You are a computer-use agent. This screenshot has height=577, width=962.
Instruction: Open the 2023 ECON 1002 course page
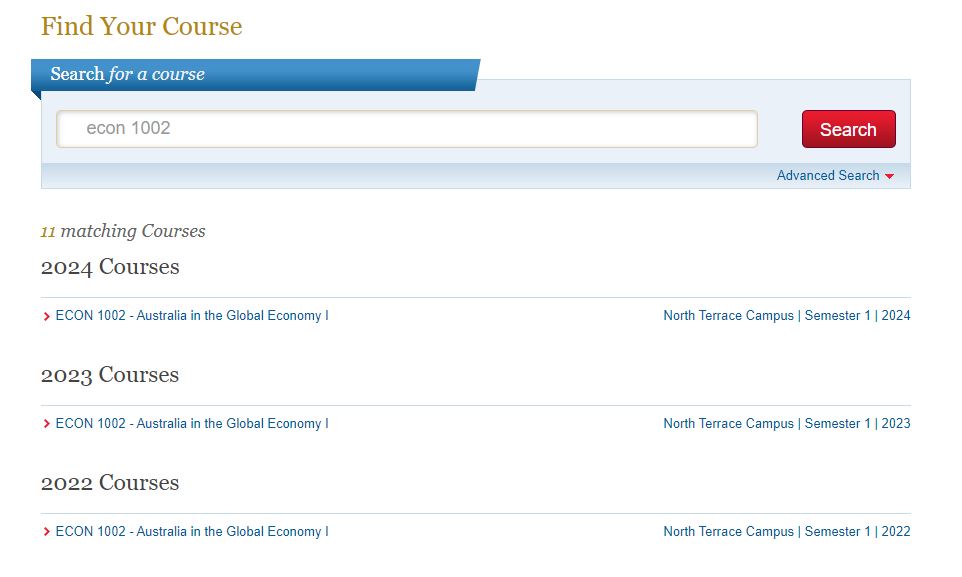coord(192,423)
